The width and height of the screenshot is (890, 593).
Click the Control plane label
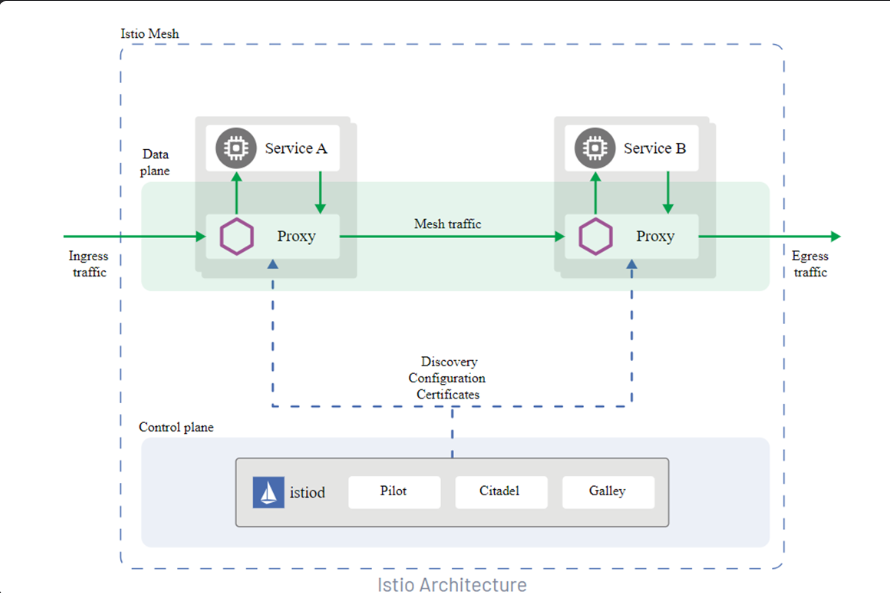[x=176, y=427]
